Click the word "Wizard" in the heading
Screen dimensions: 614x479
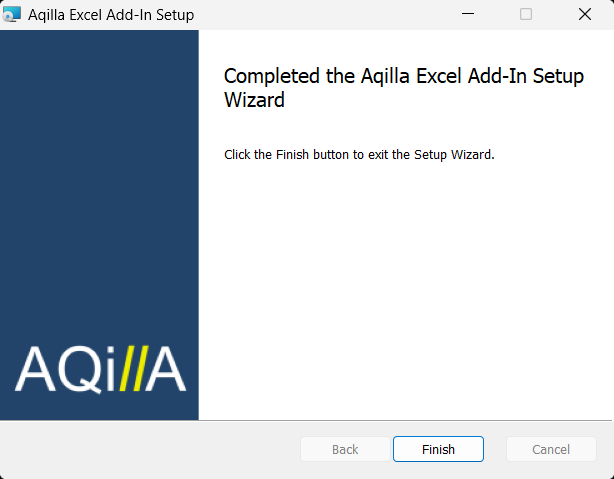[254, 100]
